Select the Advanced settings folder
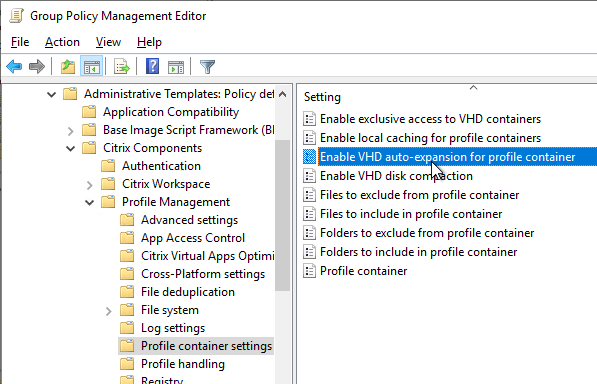Screen dimensions: 597x384 pyautogui.click(x=189, y=220)
